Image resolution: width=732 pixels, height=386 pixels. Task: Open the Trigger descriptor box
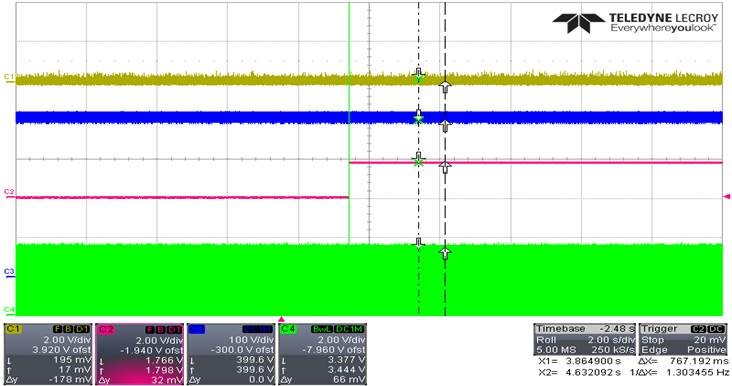click(x=683, y=339)
